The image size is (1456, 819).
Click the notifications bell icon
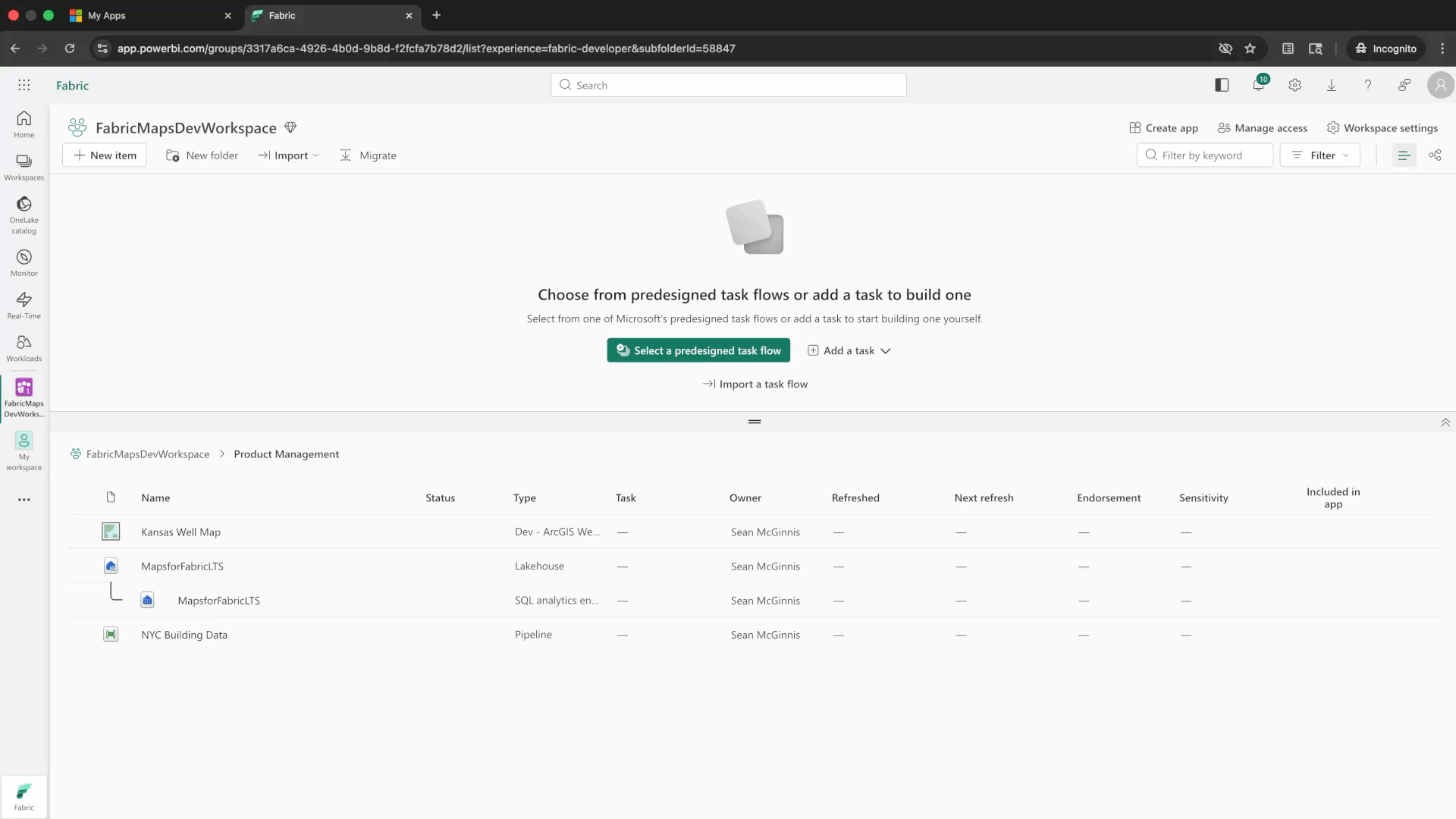pyautogui.click(x=1258, y=85)
